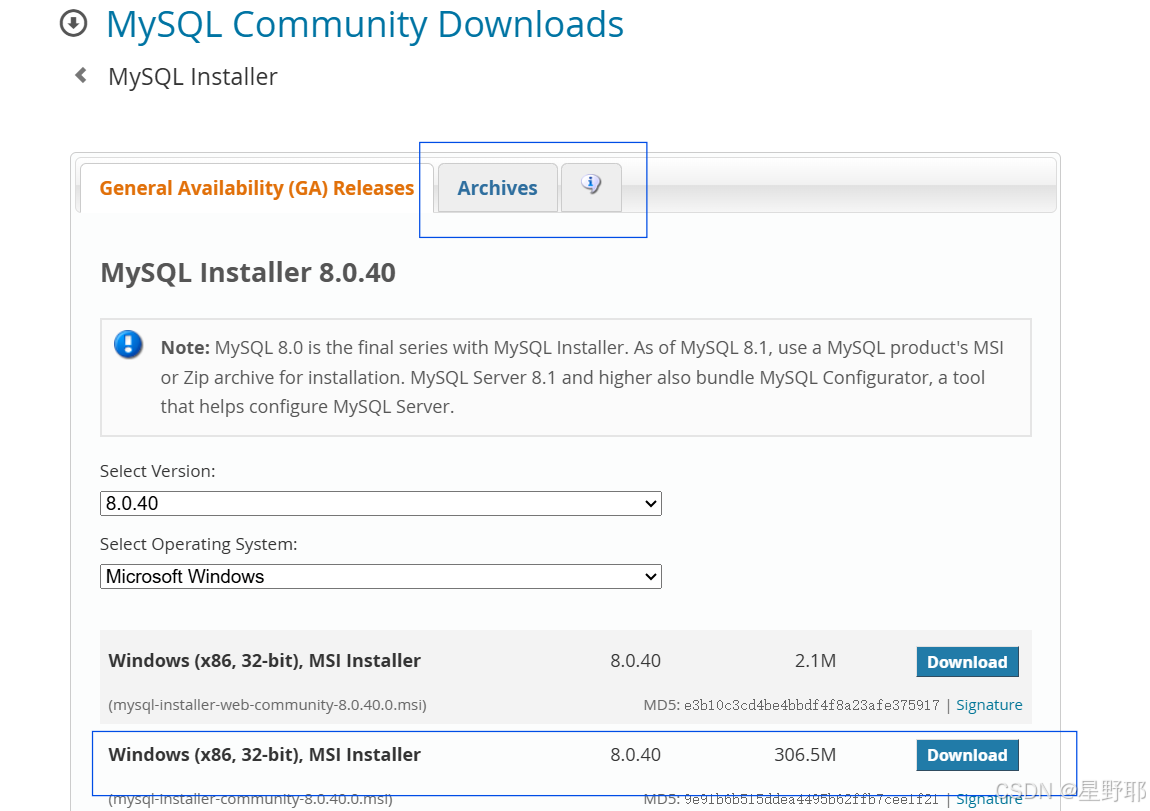Expand the Select Version dropdown showing 8.0.40

[381, 504]
